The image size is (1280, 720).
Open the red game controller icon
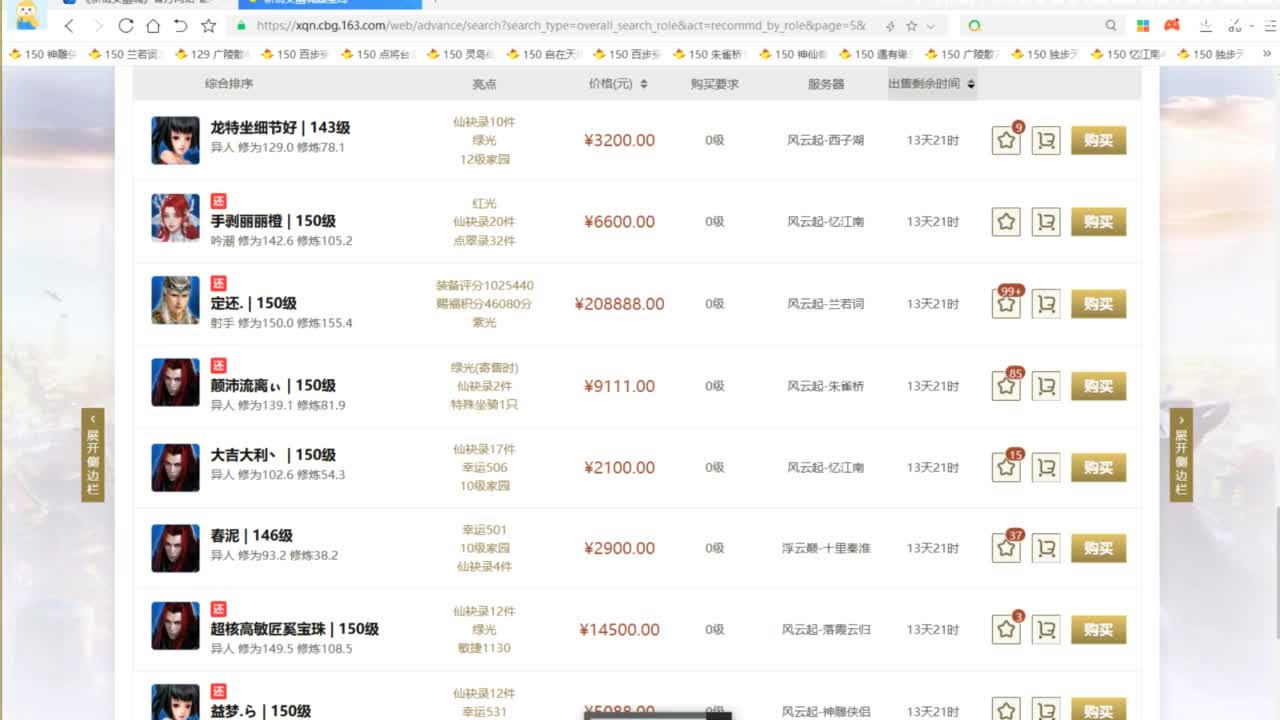[1171, 25]
